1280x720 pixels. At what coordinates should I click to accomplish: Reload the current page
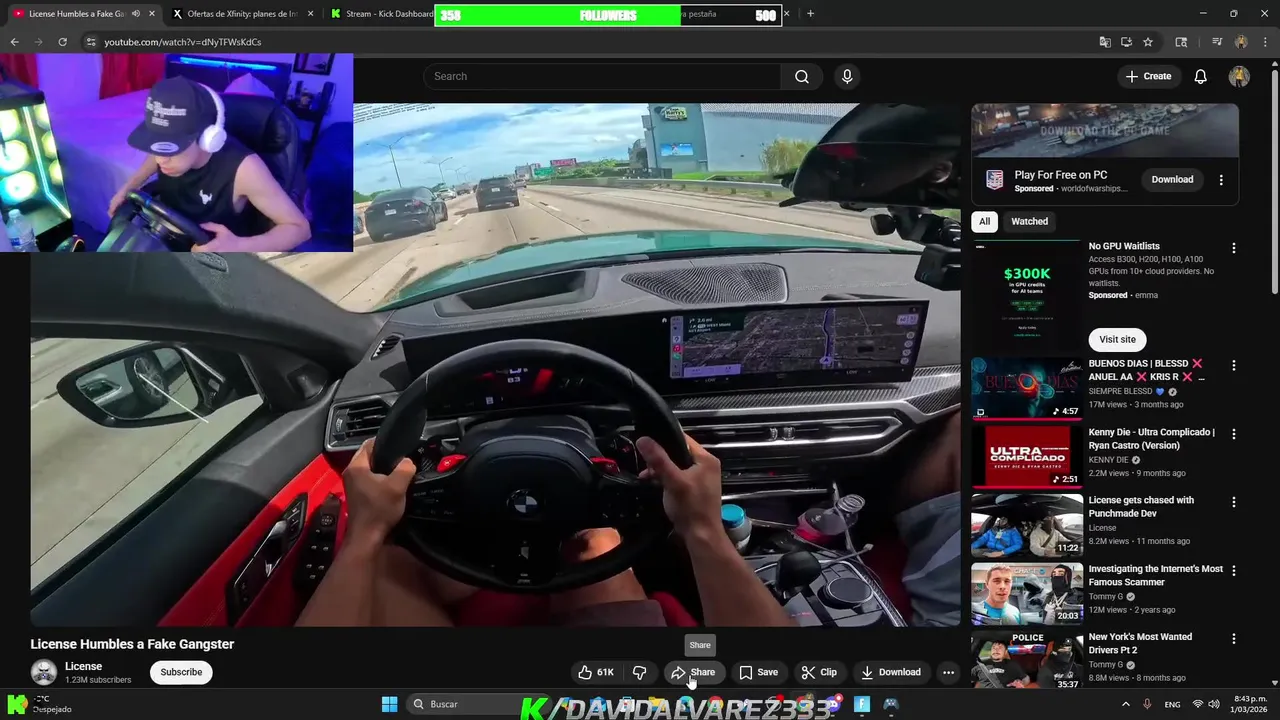point(62,42)
